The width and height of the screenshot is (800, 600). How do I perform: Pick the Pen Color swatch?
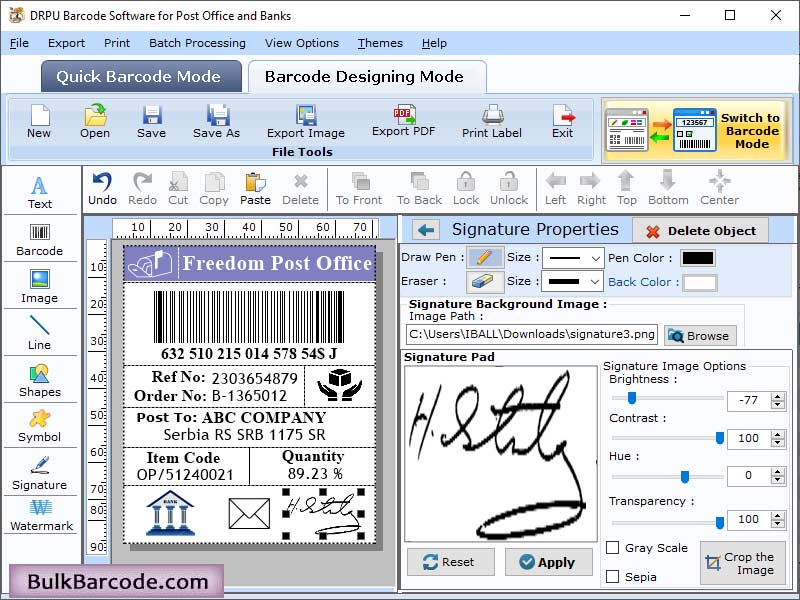[x=698, y=258]
